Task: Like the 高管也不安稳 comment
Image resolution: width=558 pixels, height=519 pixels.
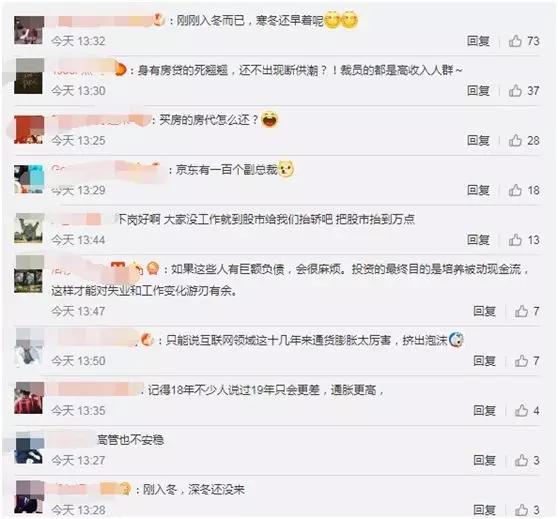Action: point(521,460)
